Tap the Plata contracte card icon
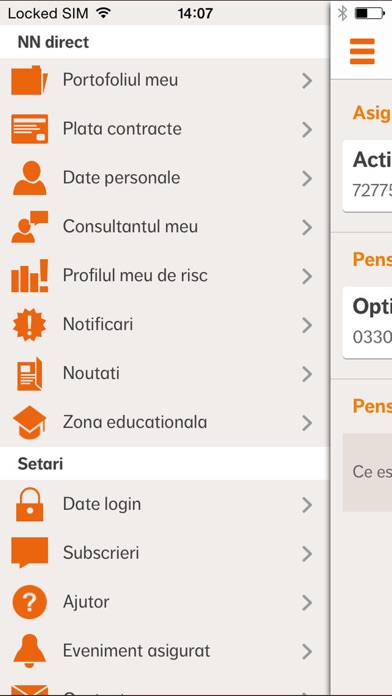Image resolution: width=392 pixels, height=696 pixels. [x=29, y=129]
